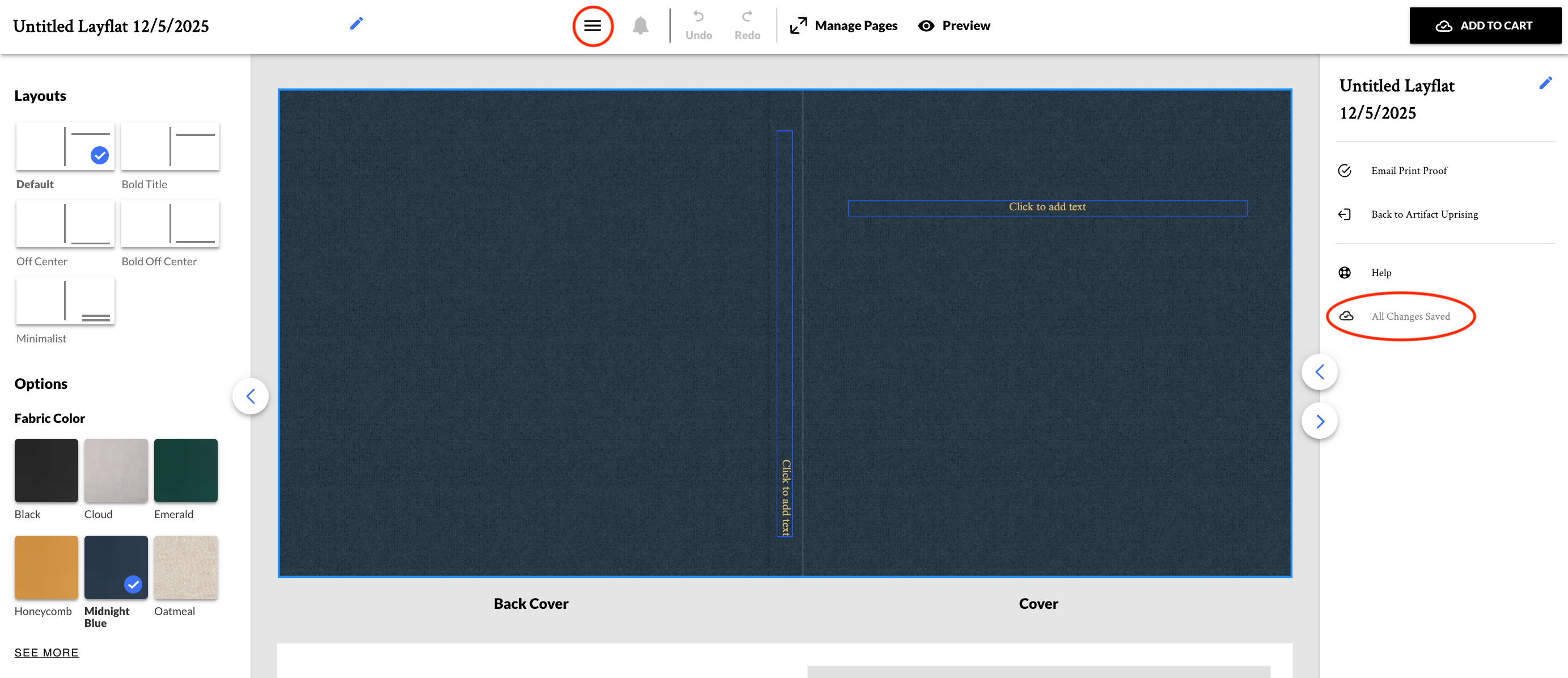Click the Manage Pages expand-arrows icon

pyautogui.click(x=798, y=26)
